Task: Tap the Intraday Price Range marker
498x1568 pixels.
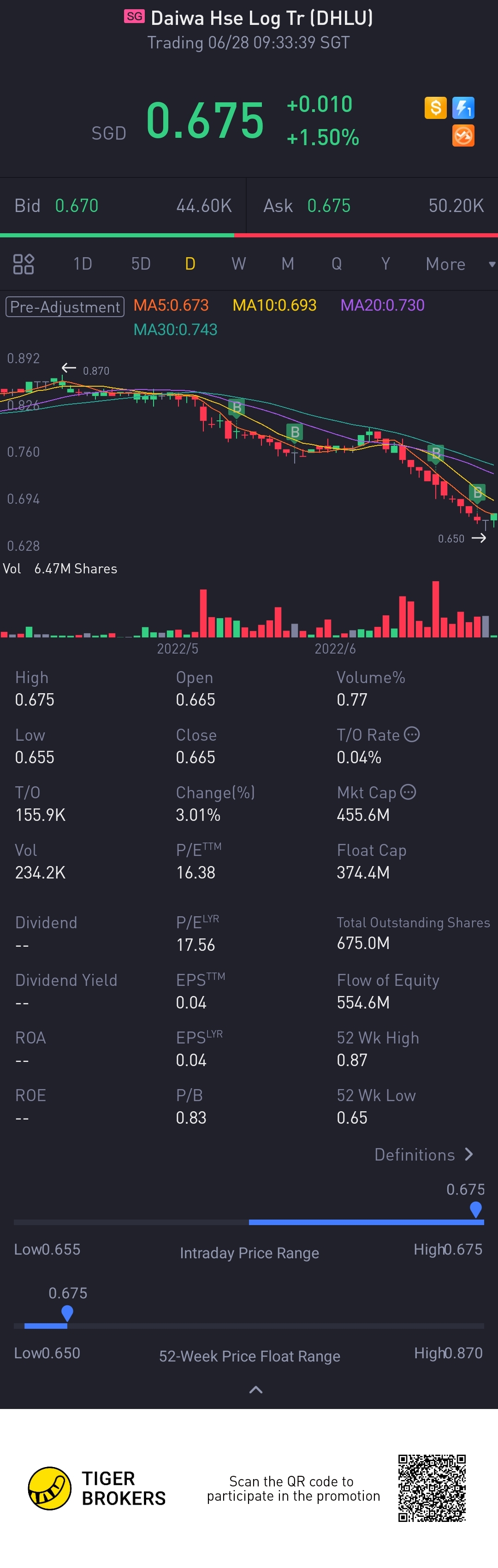Action: [x=476, y=1209]
